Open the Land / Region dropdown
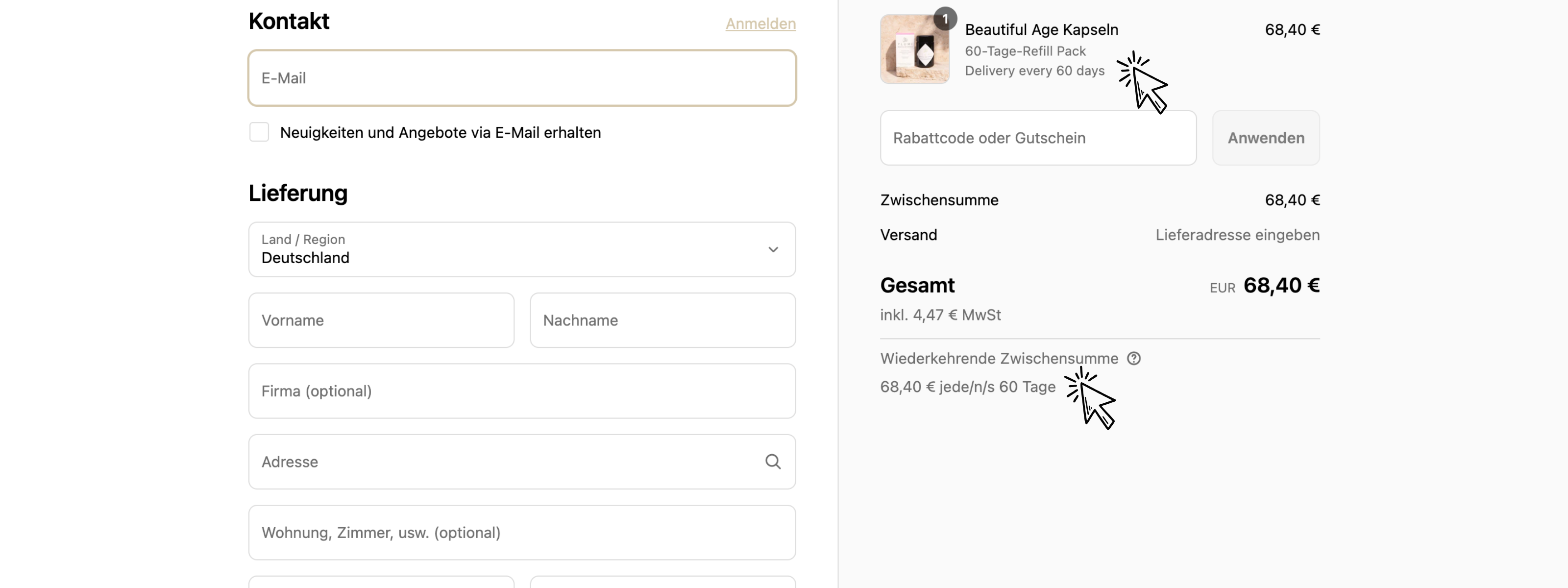The image size is (1568, 588). tap(522, 249)
